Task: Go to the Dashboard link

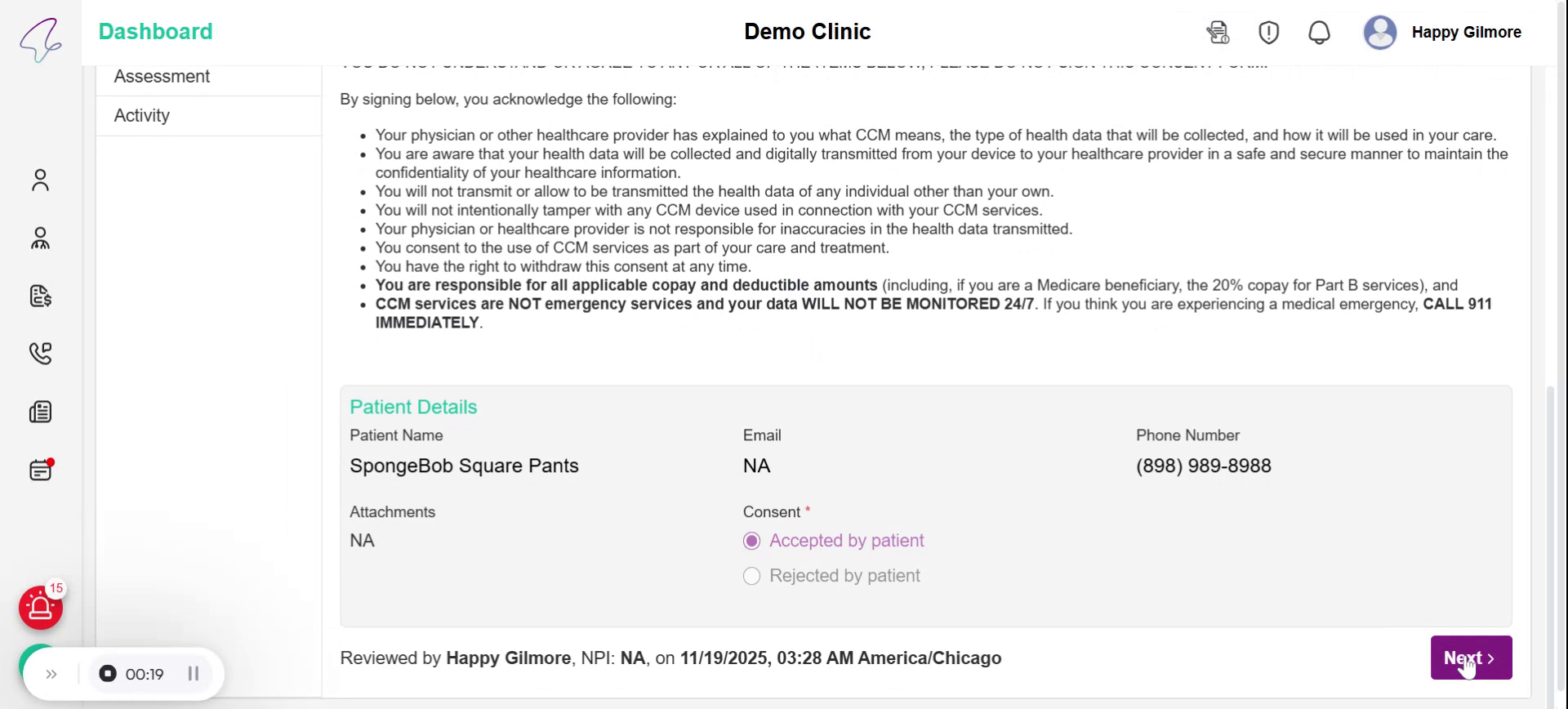Action: pos(155,32)
